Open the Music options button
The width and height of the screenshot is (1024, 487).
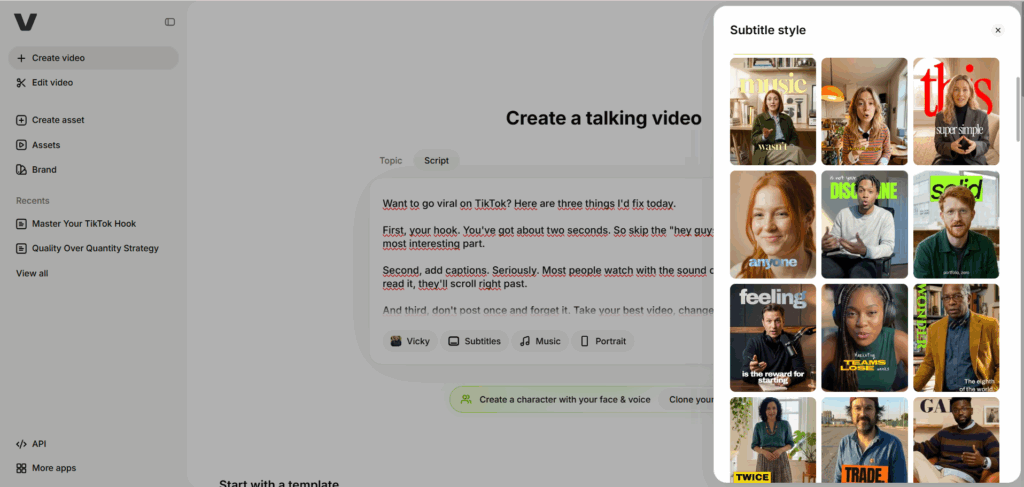(540, 341)
